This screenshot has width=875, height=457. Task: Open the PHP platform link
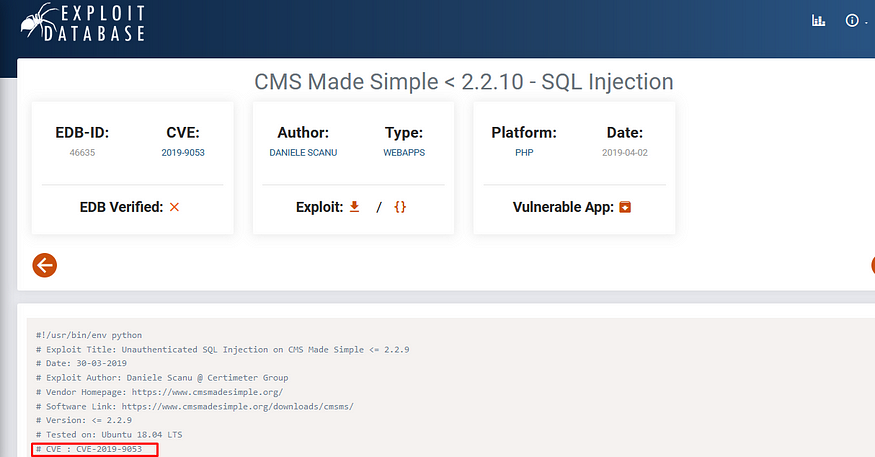pyautogui.click(x=524, y=152)
